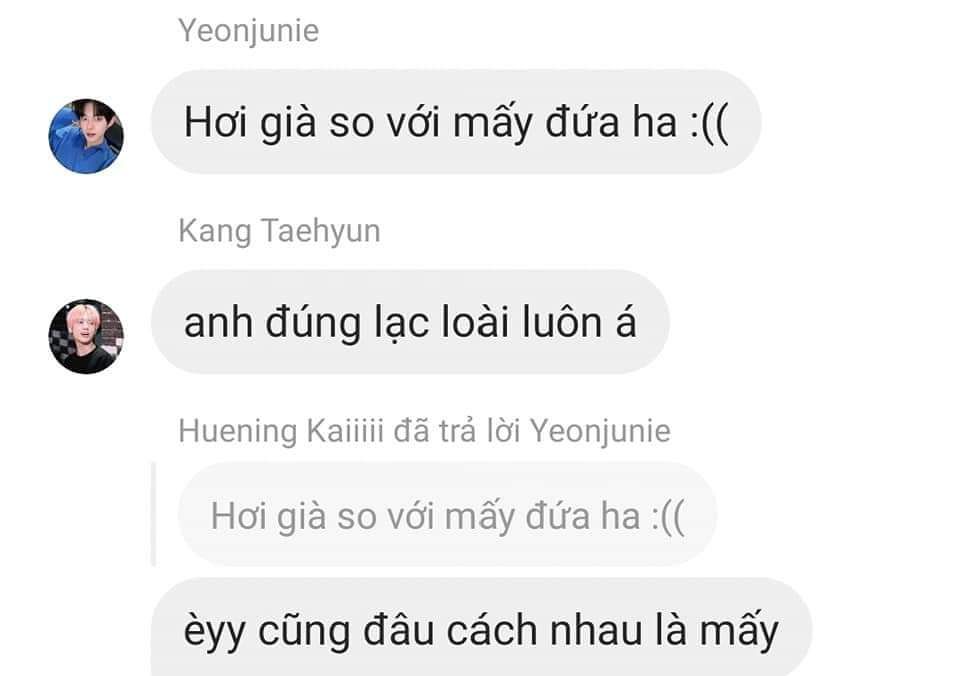
Task: Click "Huening Kaiiiii" in the reply header
Action: tap(282, 431)
